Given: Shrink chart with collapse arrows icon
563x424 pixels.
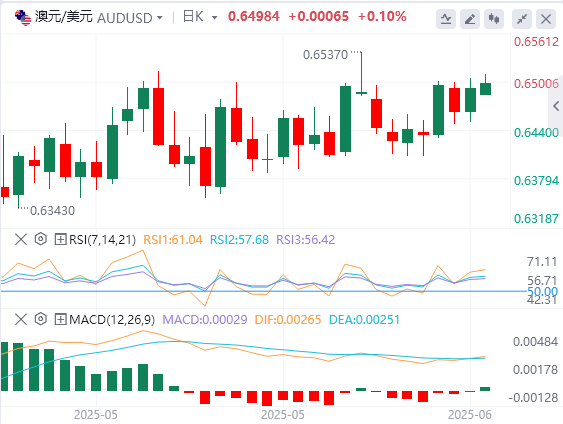Looking at the screenshot, I should pyautogui.click(x=522, y=19).
